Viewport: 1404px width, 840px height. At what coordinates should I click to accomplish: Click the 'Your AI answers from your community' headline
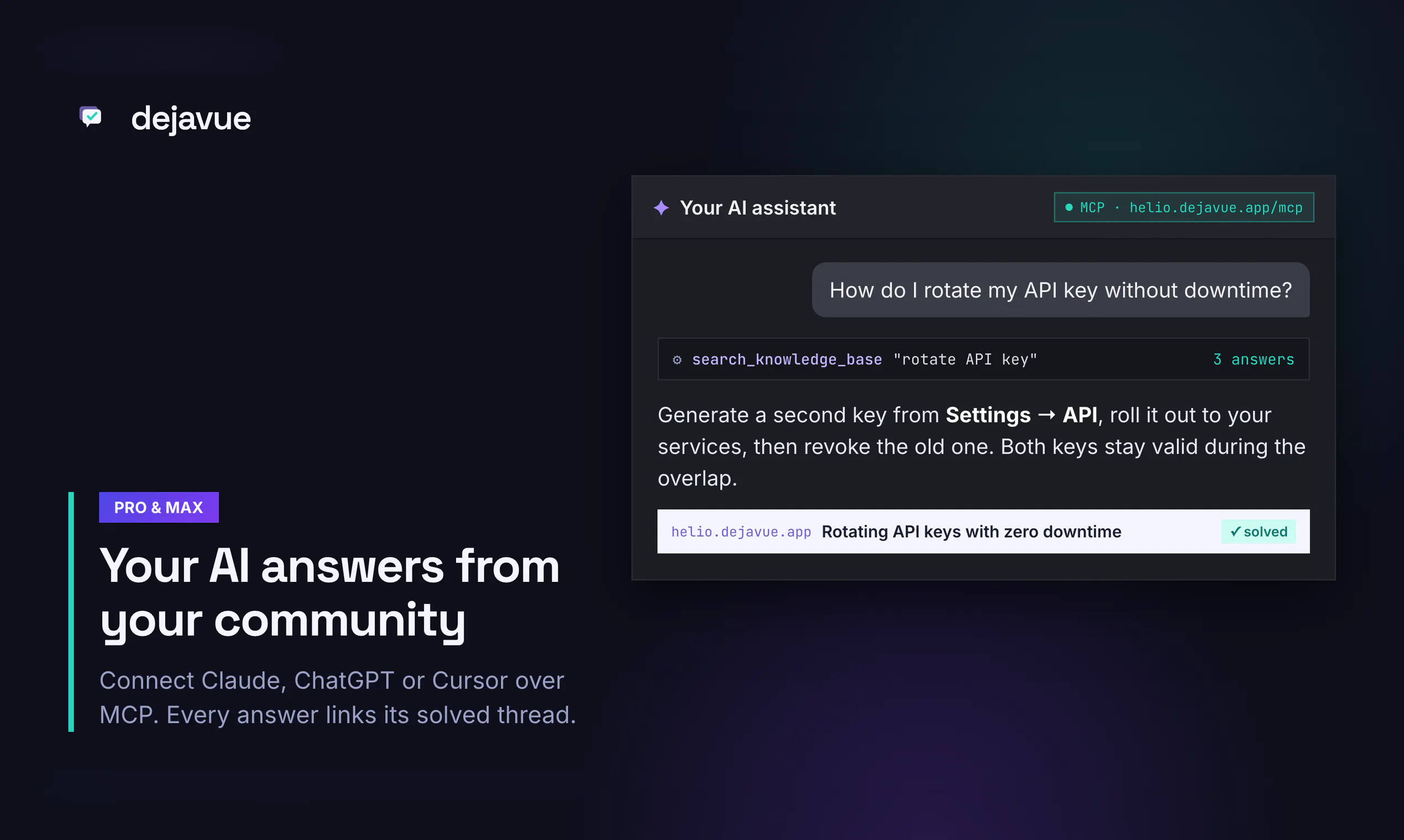point(329,593)
